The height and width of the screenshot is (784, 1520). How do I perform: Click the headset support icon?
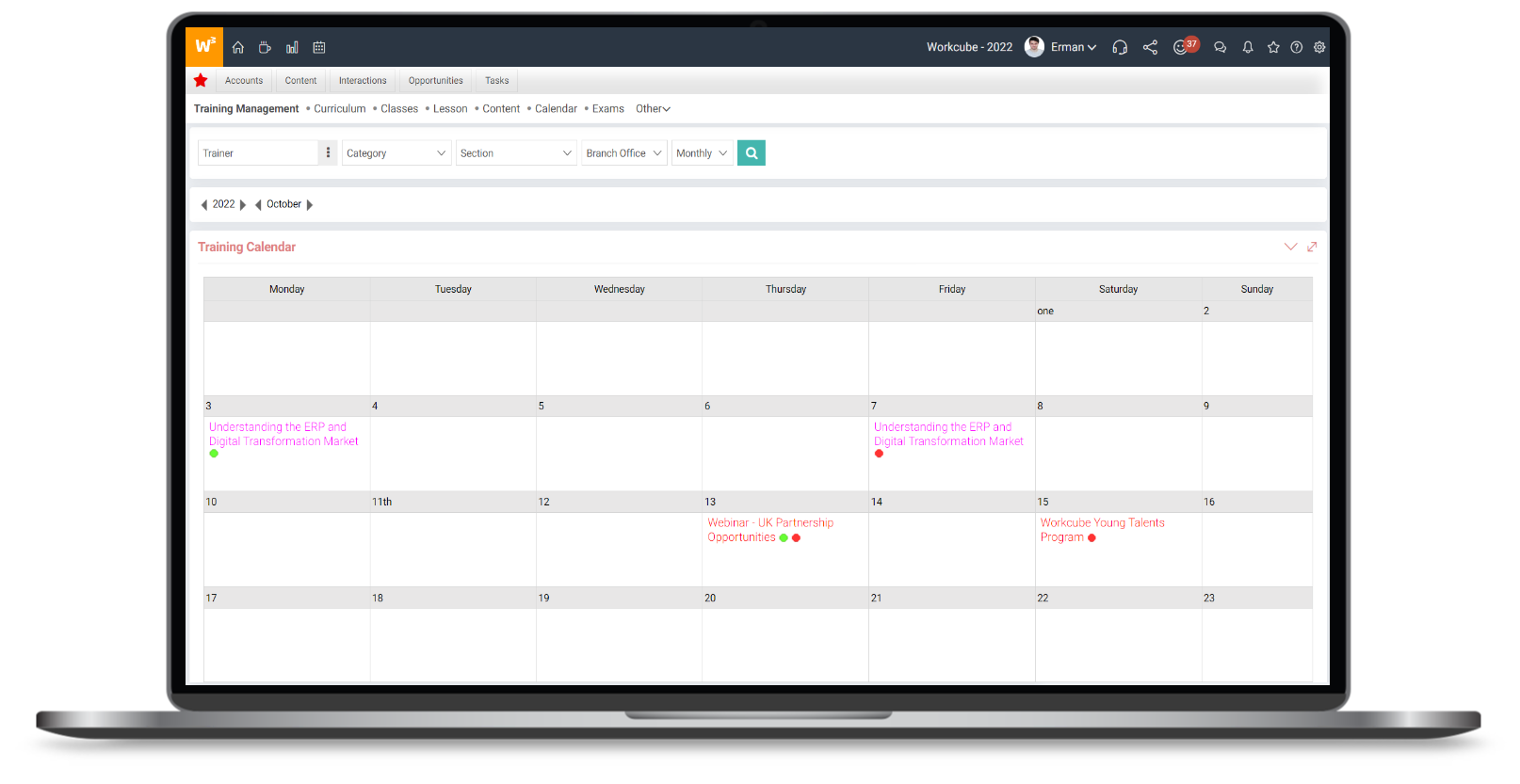[1120, 47]
